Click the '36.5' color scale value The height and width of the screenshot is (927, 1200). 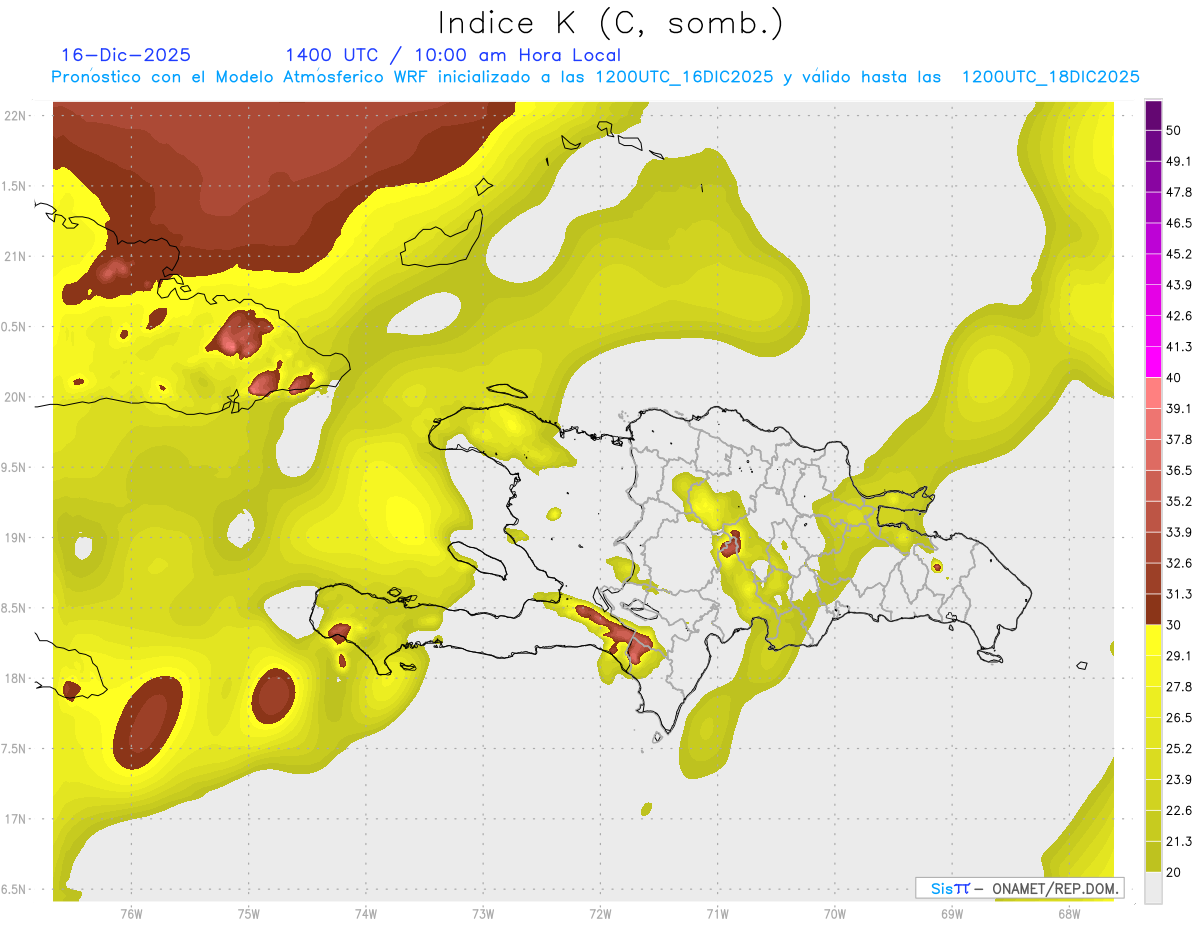coord(1179,470)
